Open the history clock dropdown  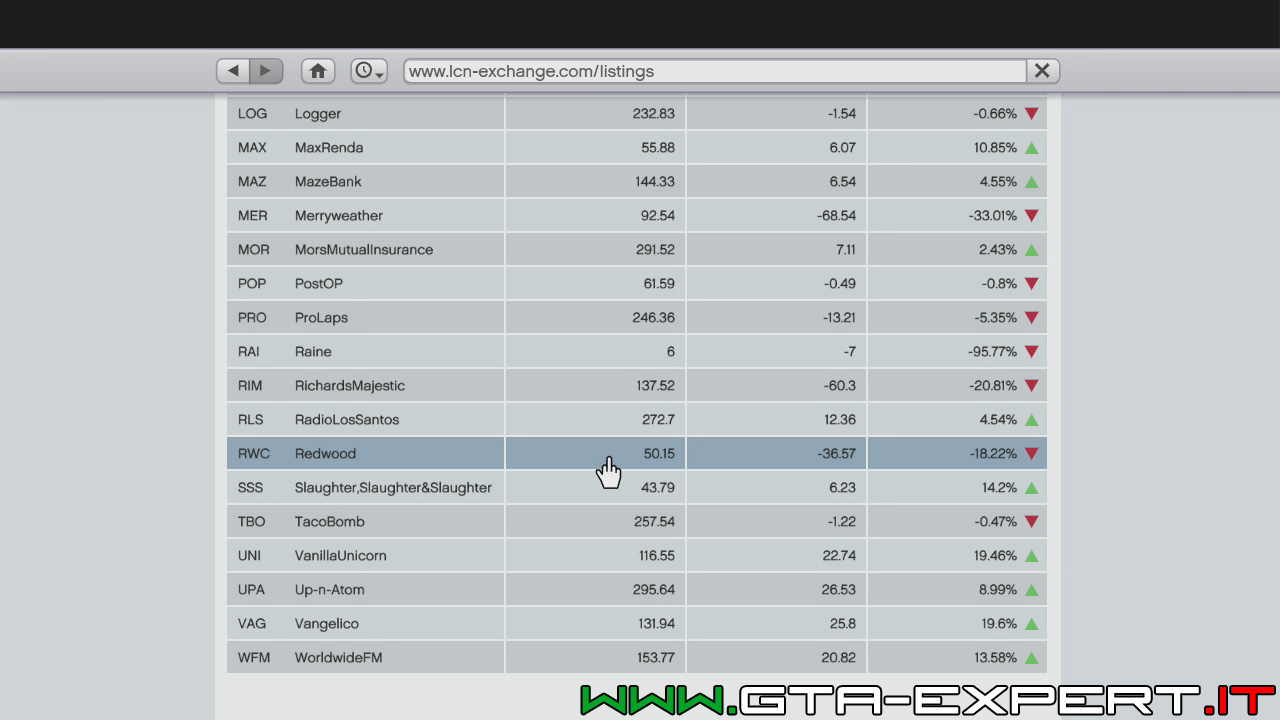pos(369,71)
